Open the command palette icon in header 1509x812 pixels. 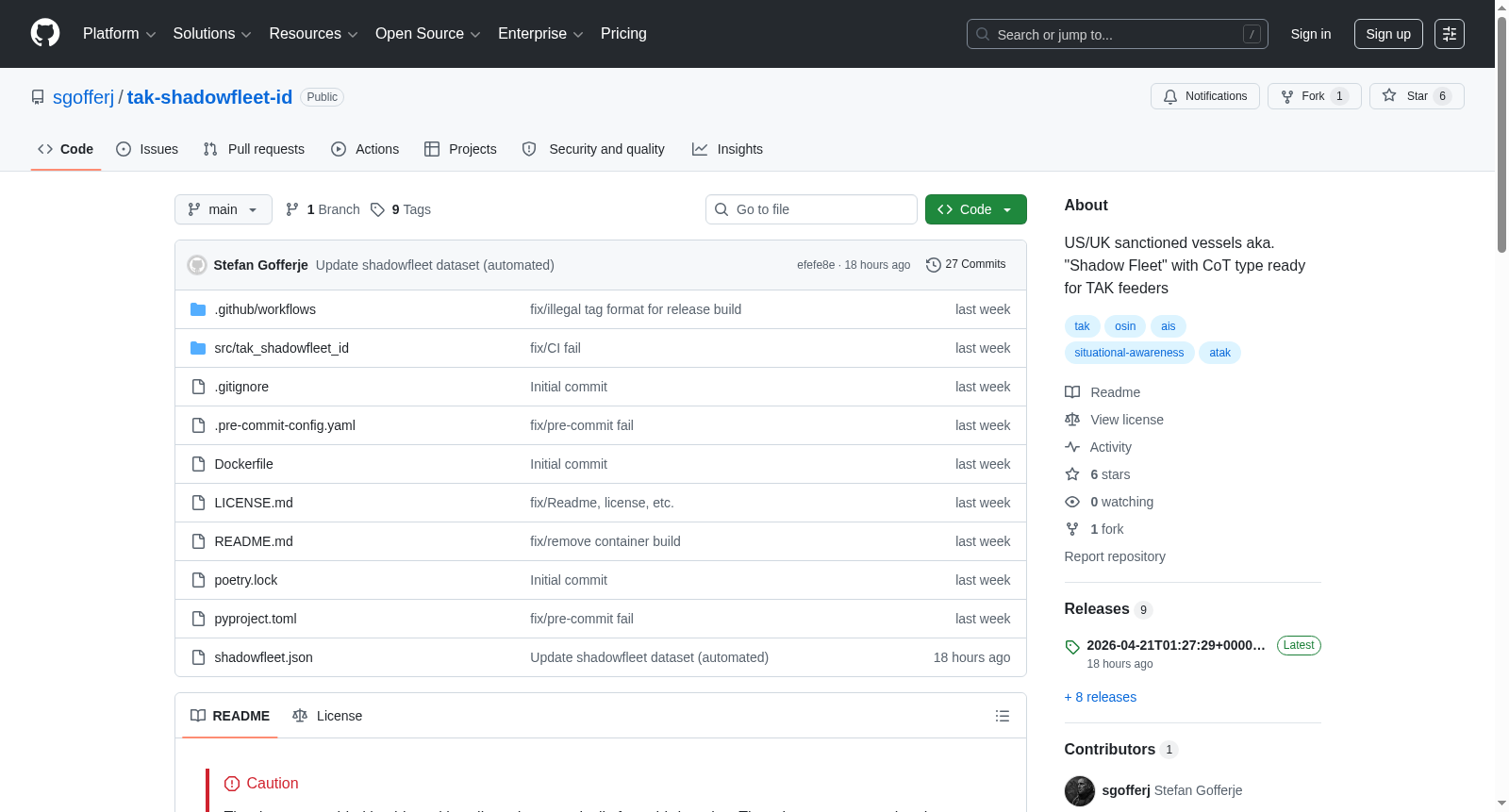coord(1450,34)
